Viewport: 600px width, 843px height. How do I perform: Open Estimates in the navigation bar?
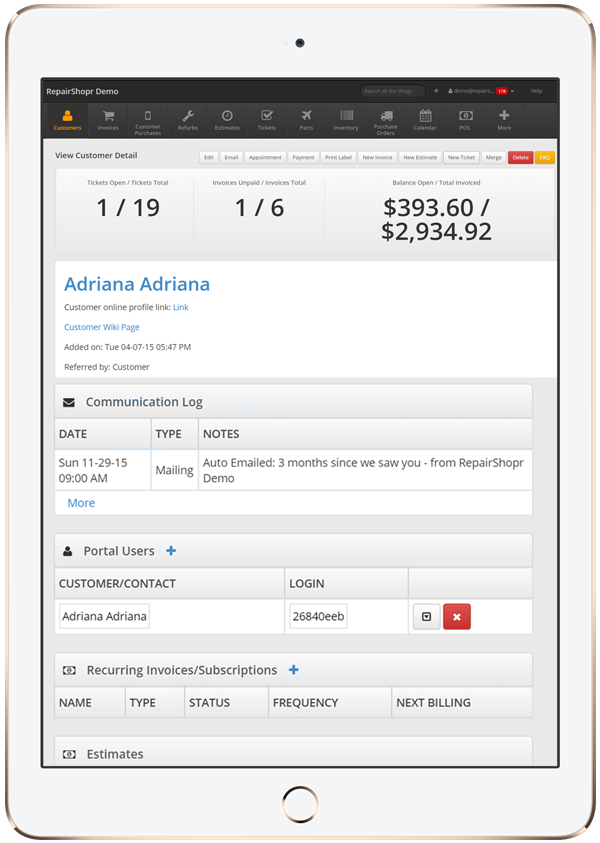pos(227,120)
